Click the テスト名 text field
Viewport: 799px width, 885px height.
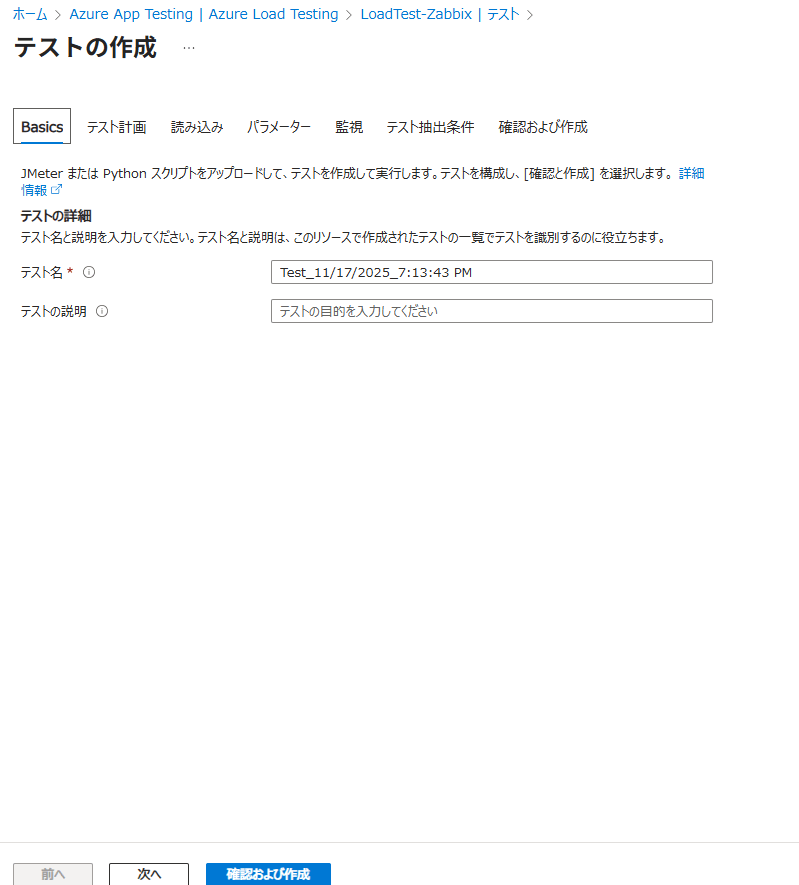point(491,272)
